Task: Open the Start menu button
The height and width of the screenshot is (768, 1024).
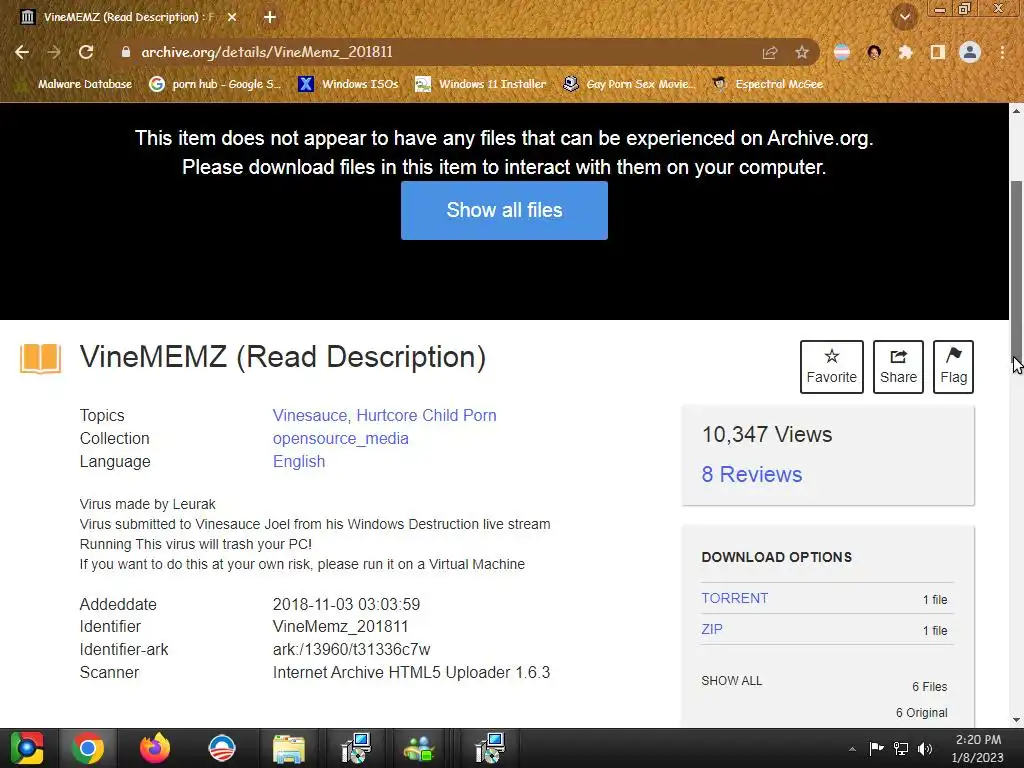Action: click(27, 748)
